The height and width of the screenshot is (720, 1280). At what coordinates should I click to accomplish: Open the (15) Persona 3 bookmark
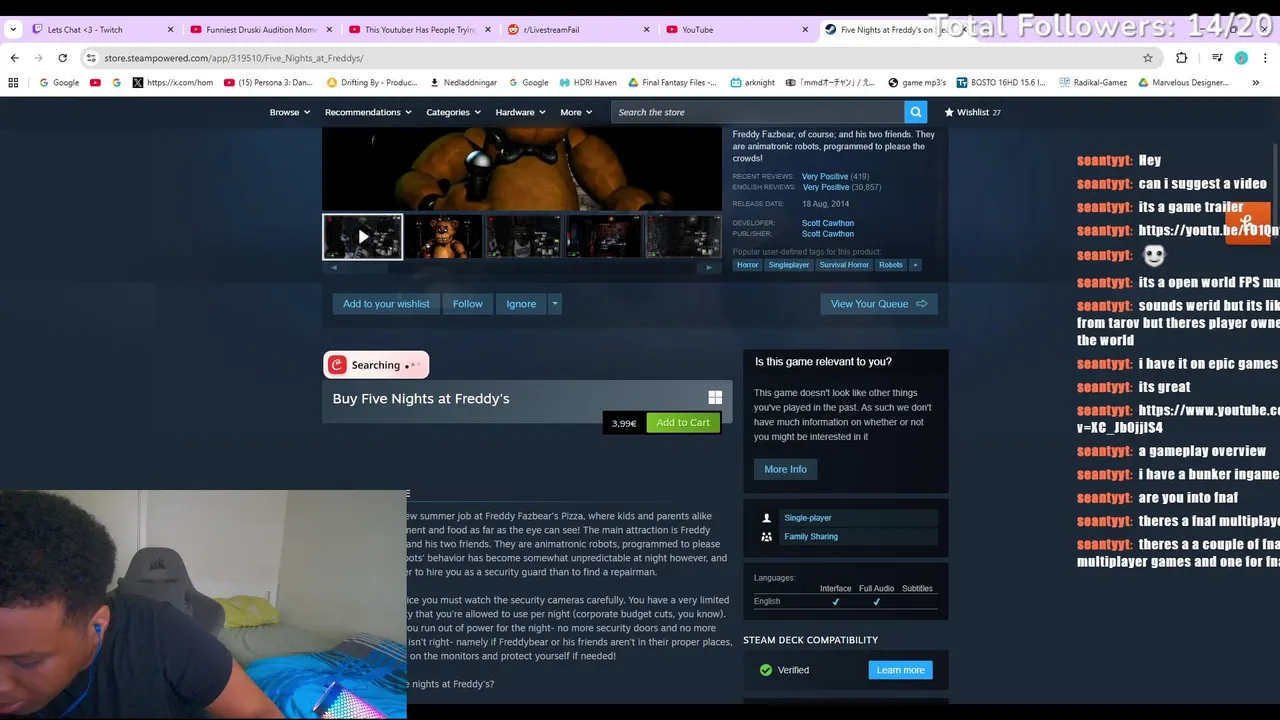click(268, 83)
